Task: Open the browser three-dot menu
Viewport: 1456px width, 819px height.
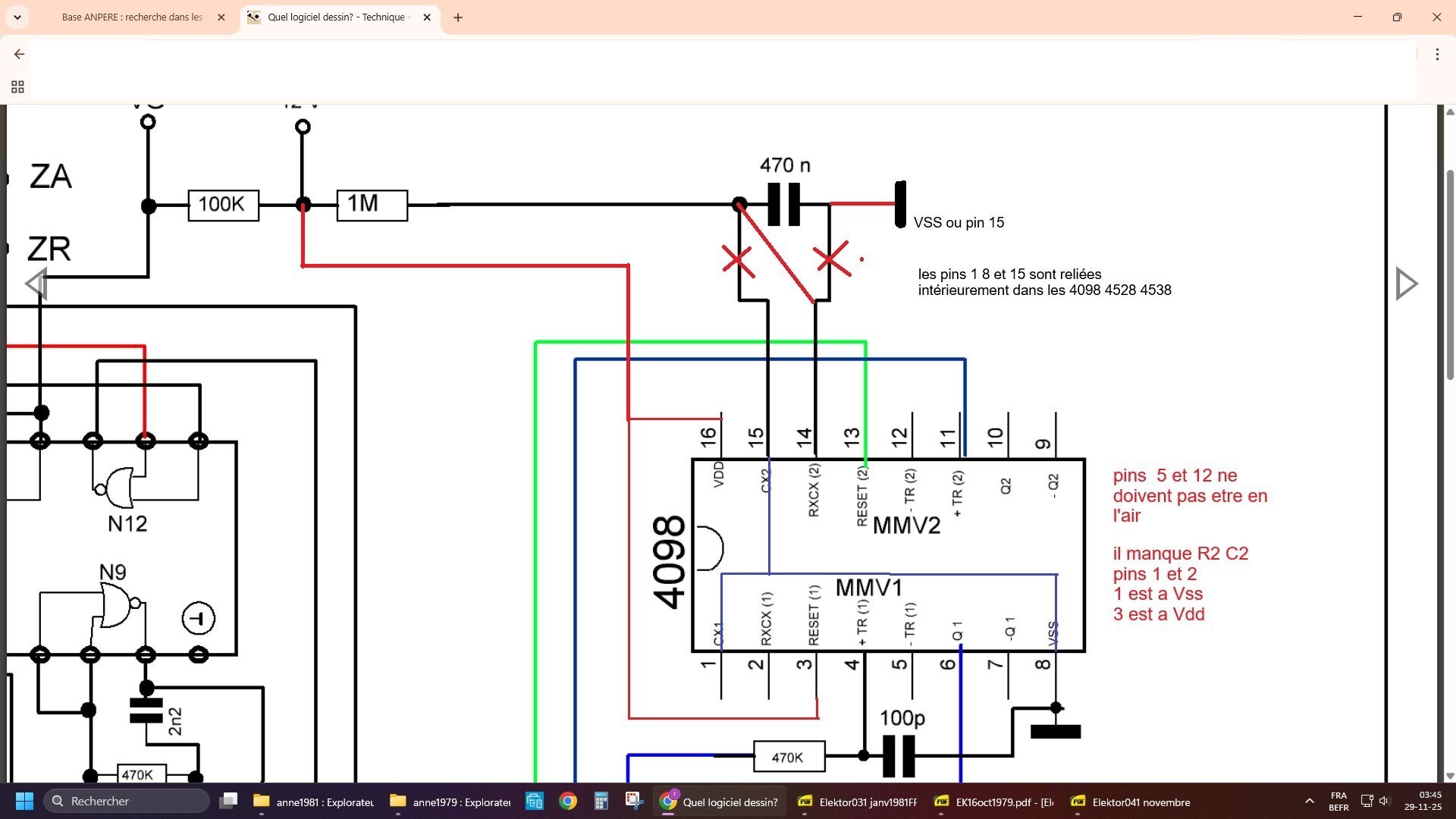Action: point(1437,55)
